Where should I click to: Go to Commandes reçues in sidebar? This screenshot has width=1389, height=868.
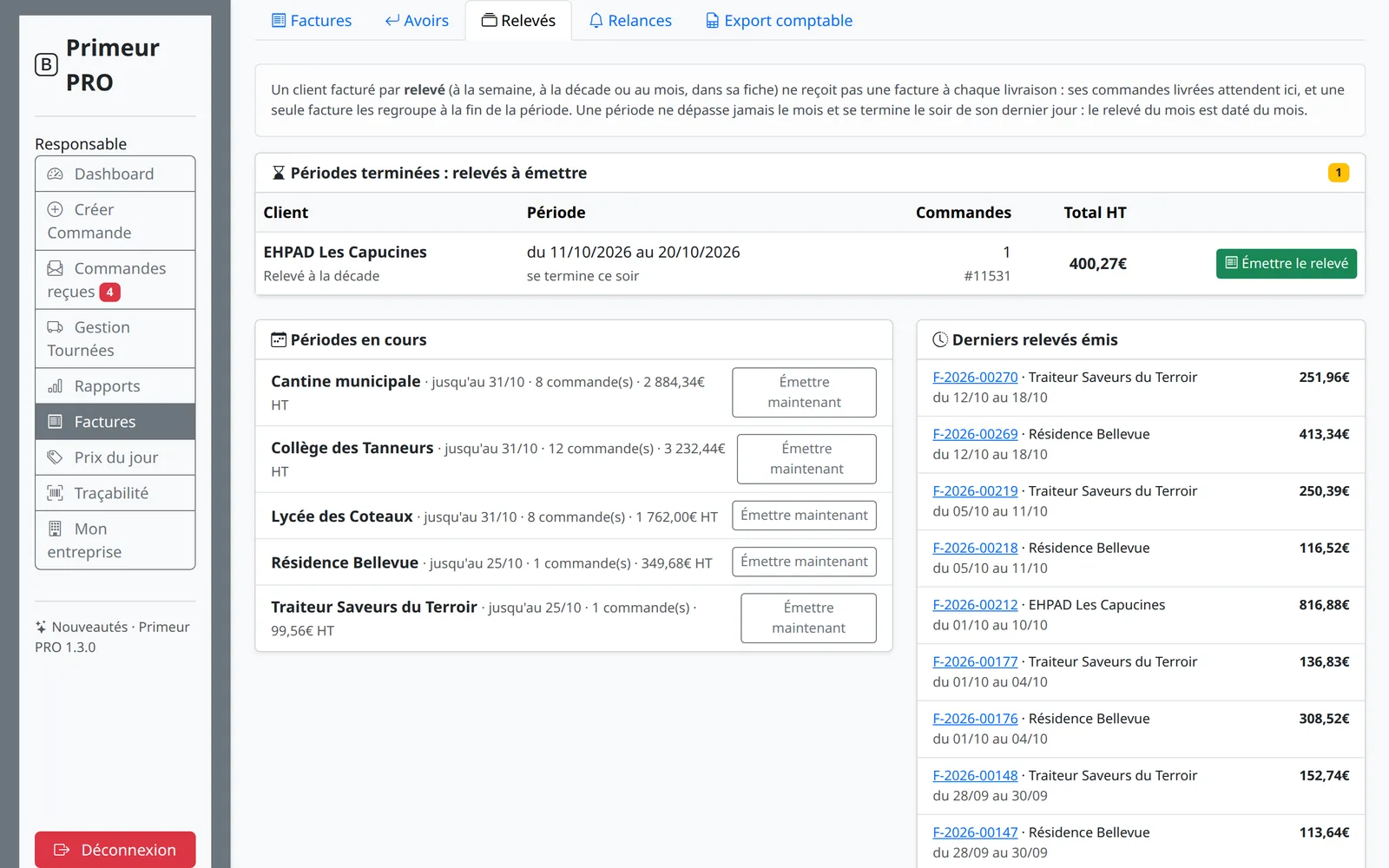pyautogui.click(x=115, y=280)
